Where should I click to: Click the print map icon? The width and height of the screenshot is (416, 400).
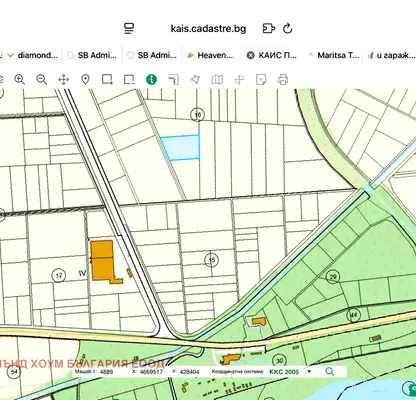tap(283, 80)
